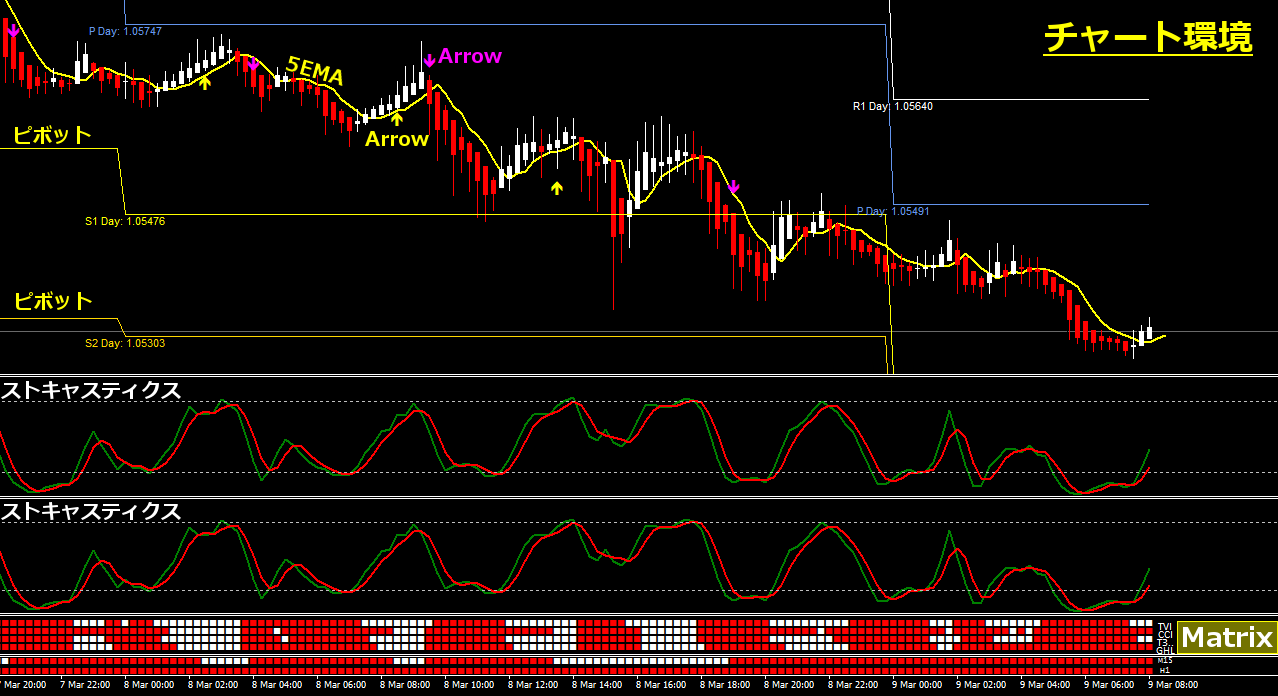Click the P Day: 1.05491 pivot label
This screenshot has height=696, width=1278.
892,211
